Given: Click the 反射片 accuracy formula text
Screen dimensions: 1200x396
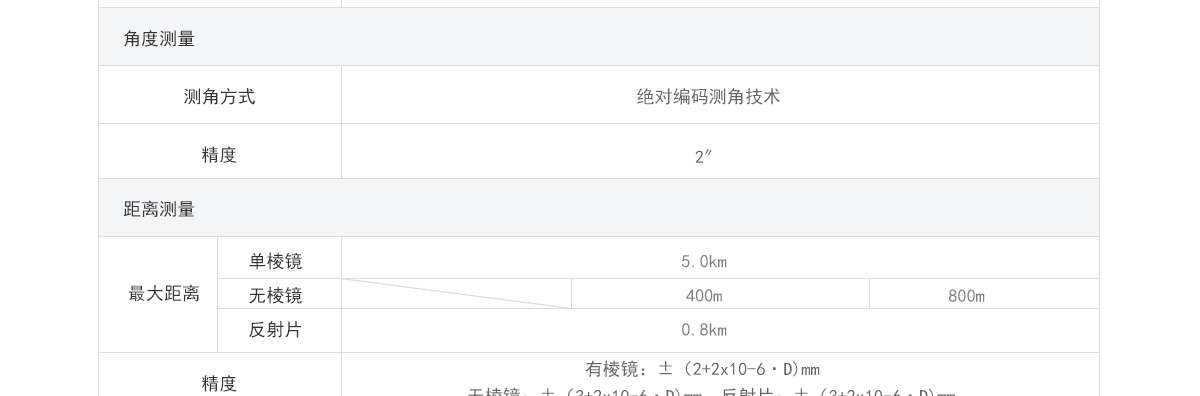Looking at the screenshot, I should (838, 392).
